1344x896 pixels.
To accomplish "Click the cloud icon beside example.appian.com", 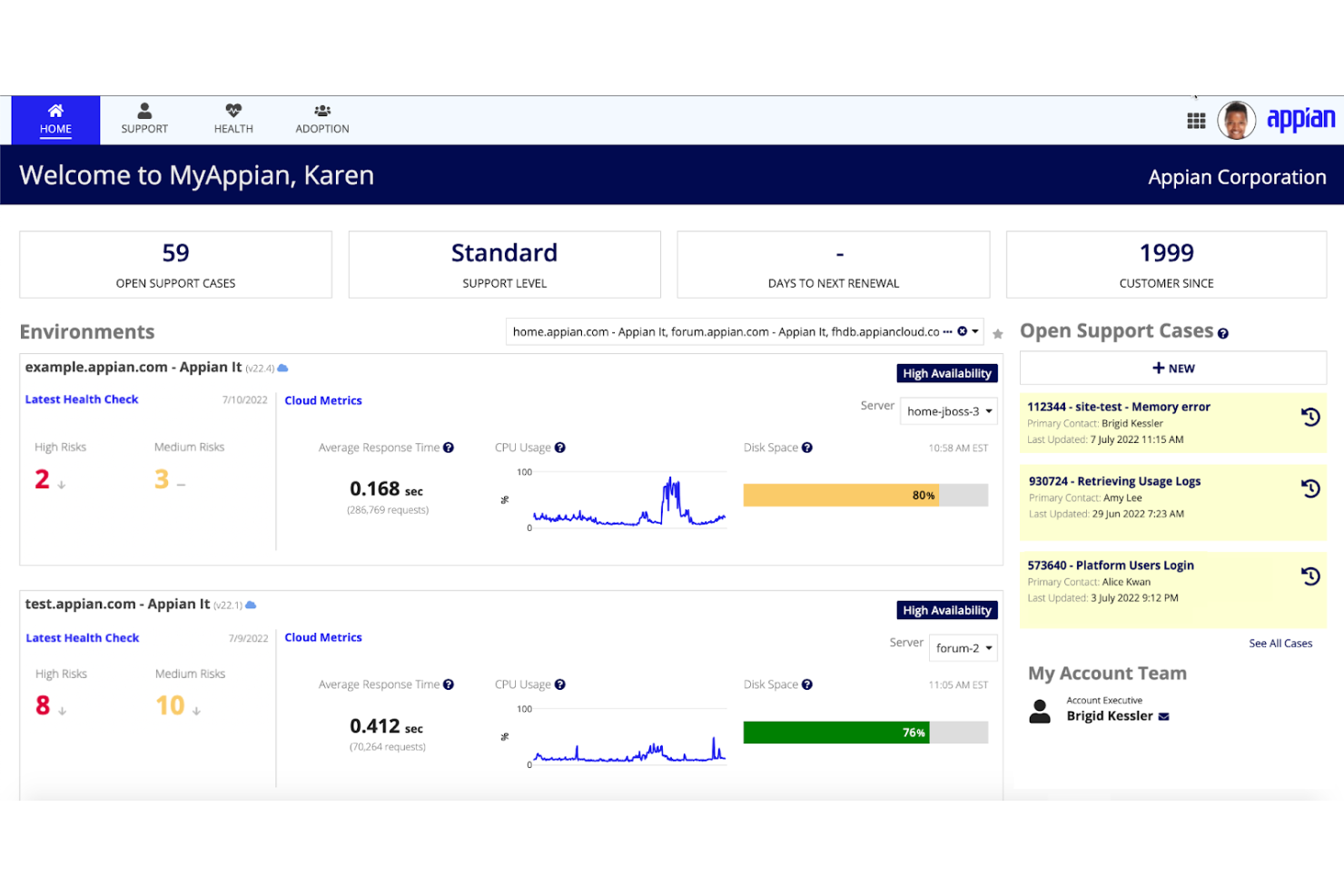I will (x=282, y=368).
